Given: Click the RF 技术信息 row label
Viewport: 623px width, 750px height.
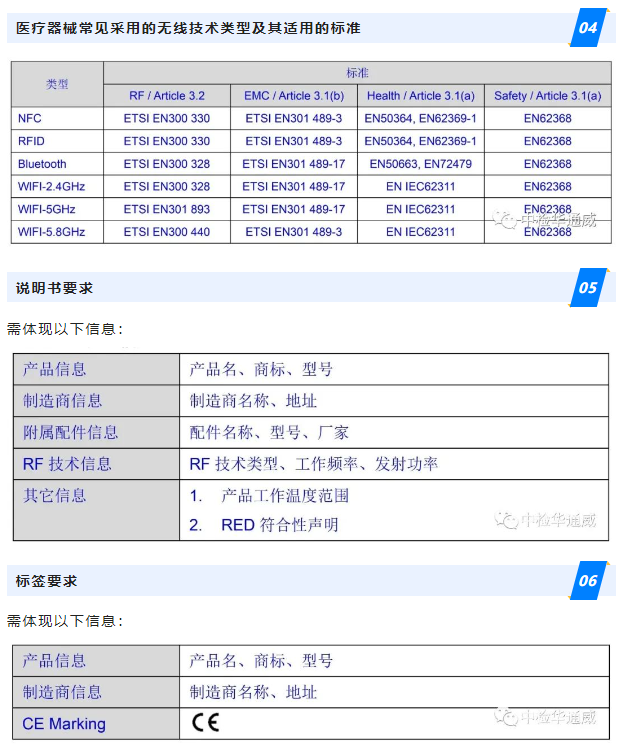Looking at the screenshot, I should click(x=67, y=464).
